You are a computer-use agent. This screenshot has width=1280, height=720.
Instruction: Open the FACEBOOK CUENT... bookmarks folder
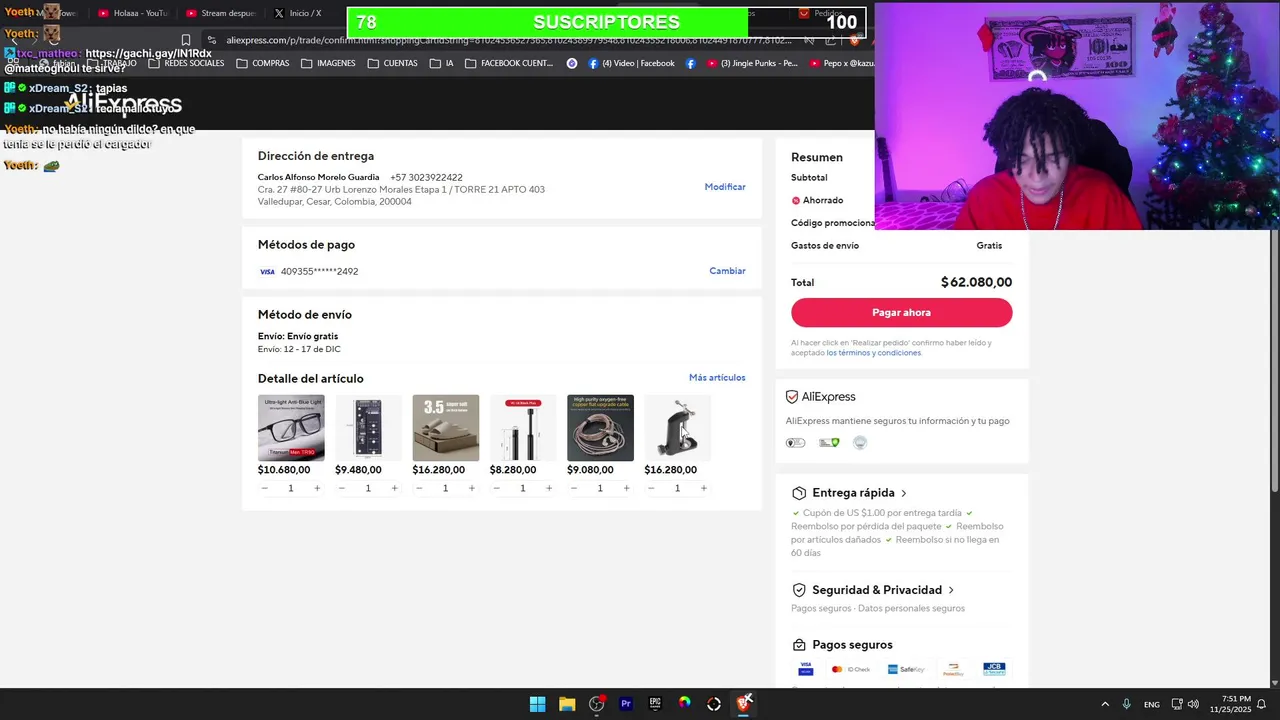(x=509, y=63)
